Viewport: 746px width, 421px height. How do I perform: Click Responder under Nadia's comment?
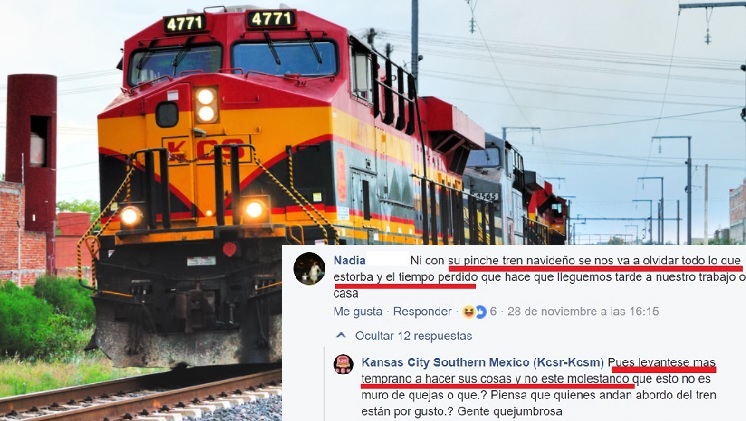click(x=422, y=312)
